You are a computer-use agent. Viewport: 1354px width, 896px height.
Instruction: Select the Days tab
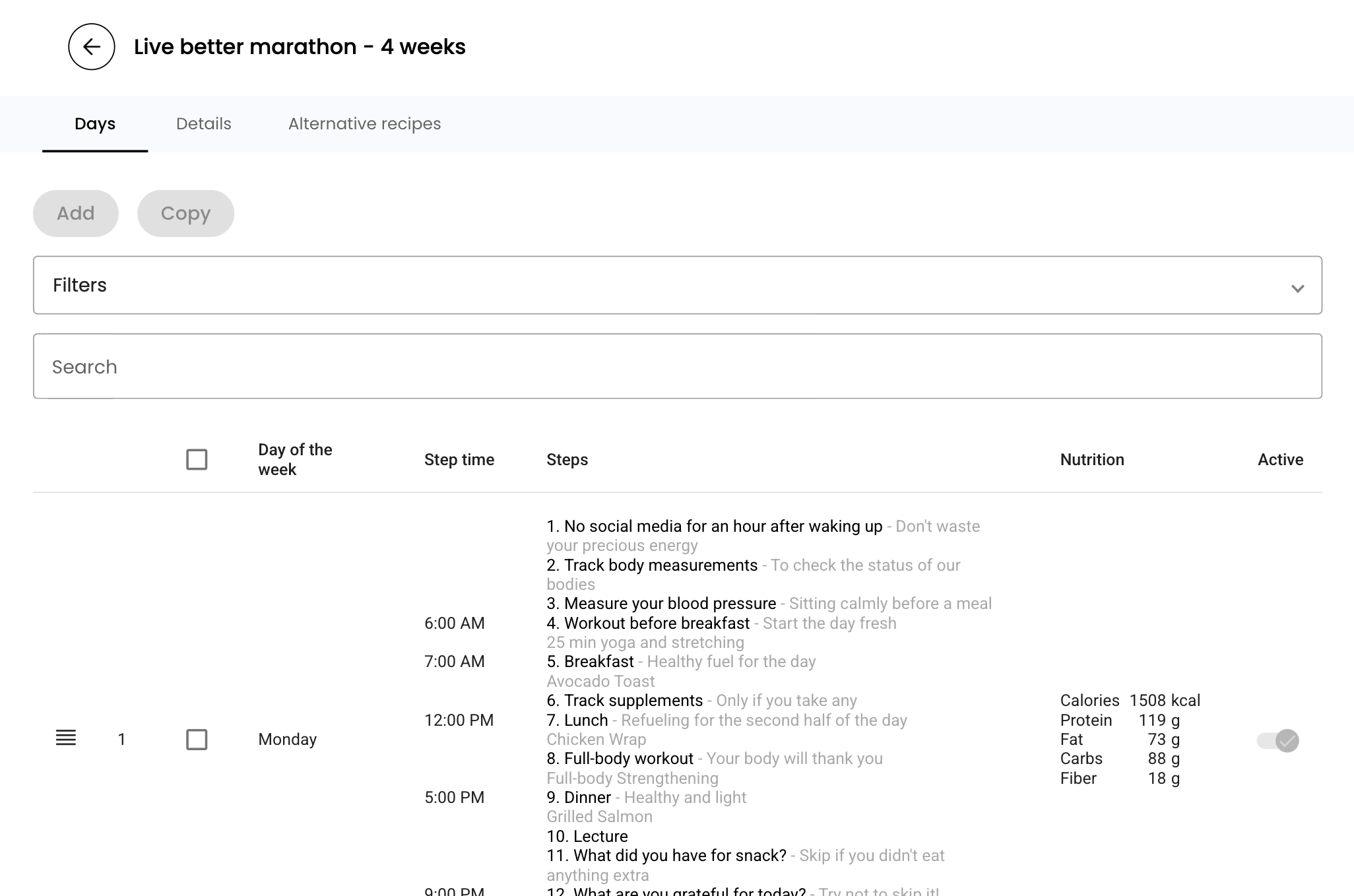tap(95, 124)
